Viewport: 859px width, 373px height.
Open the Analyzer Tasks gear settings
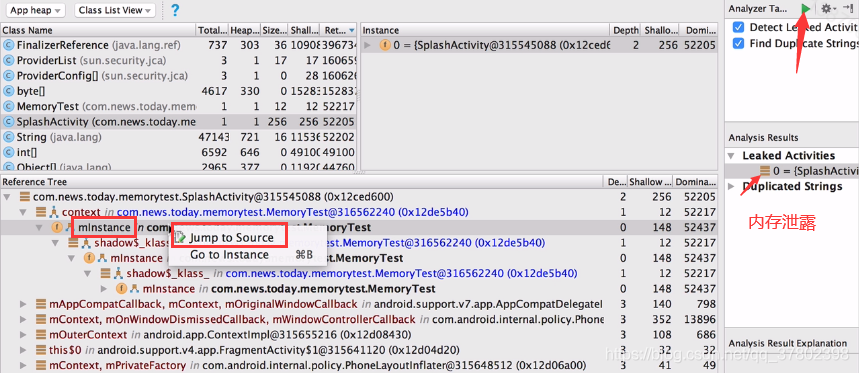(826, 9)
